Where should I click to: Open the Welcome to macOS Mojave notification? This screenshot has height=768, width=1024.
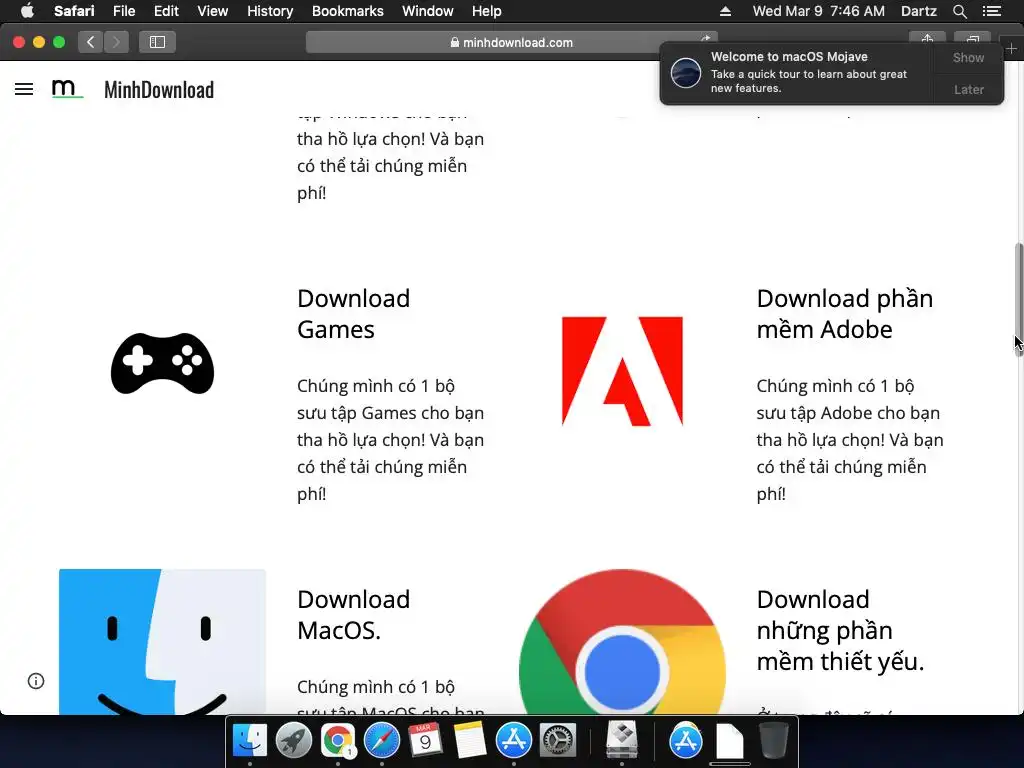tap(797, 72)
